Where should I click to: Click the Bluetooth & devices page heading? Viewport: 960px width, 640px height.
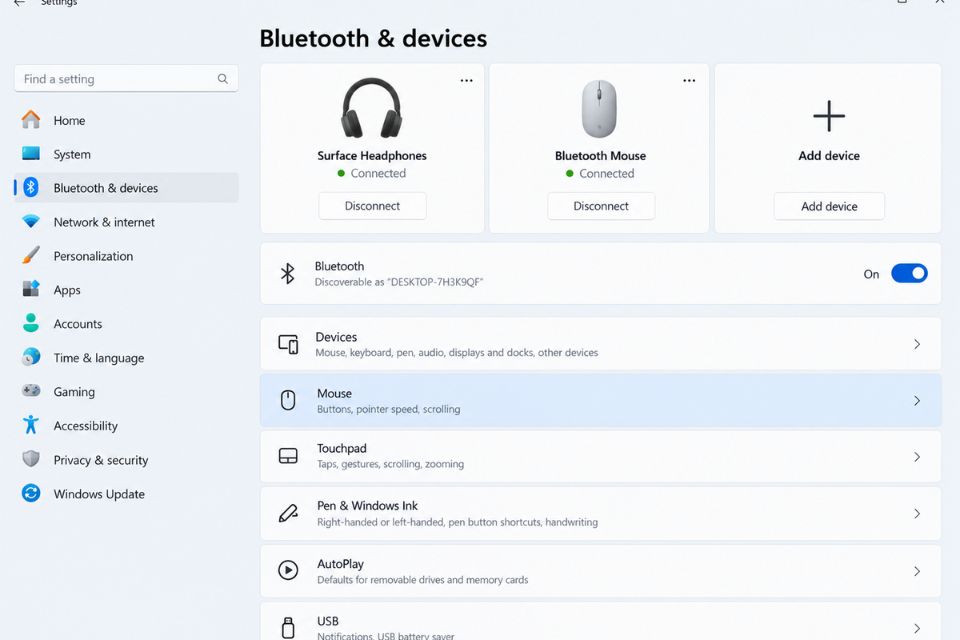[373, 39]
